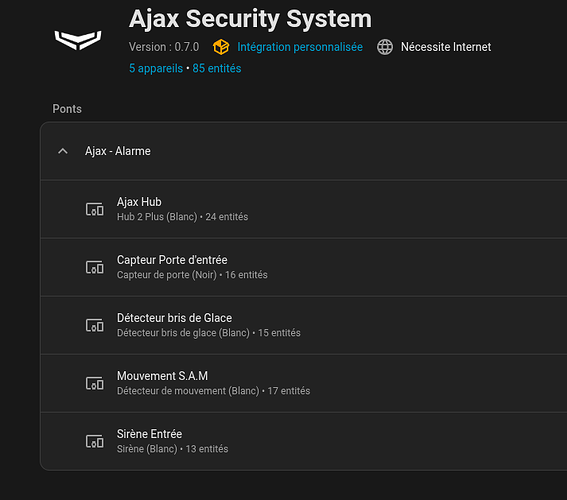Click the device icon for Mouvement S.A.M

(x=95, y=383)
